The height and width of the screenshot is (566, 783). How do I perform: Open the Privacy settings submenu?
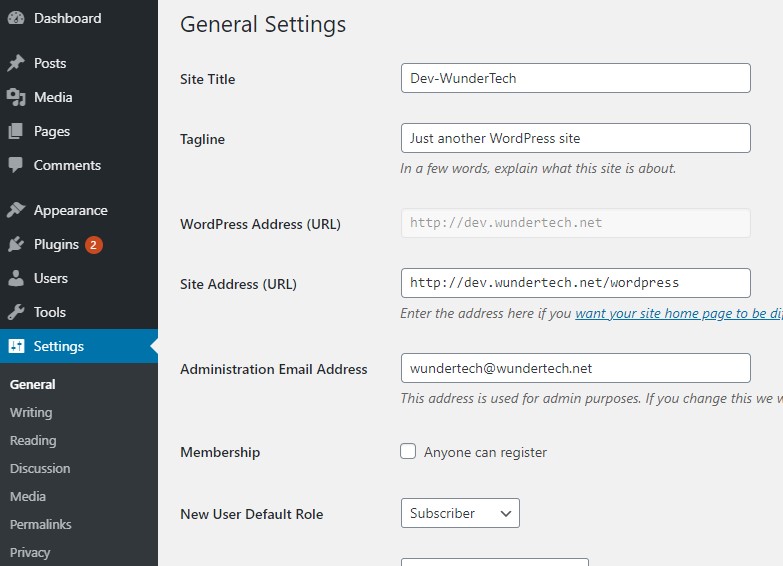pyautogui.click(x=30, y=553)
